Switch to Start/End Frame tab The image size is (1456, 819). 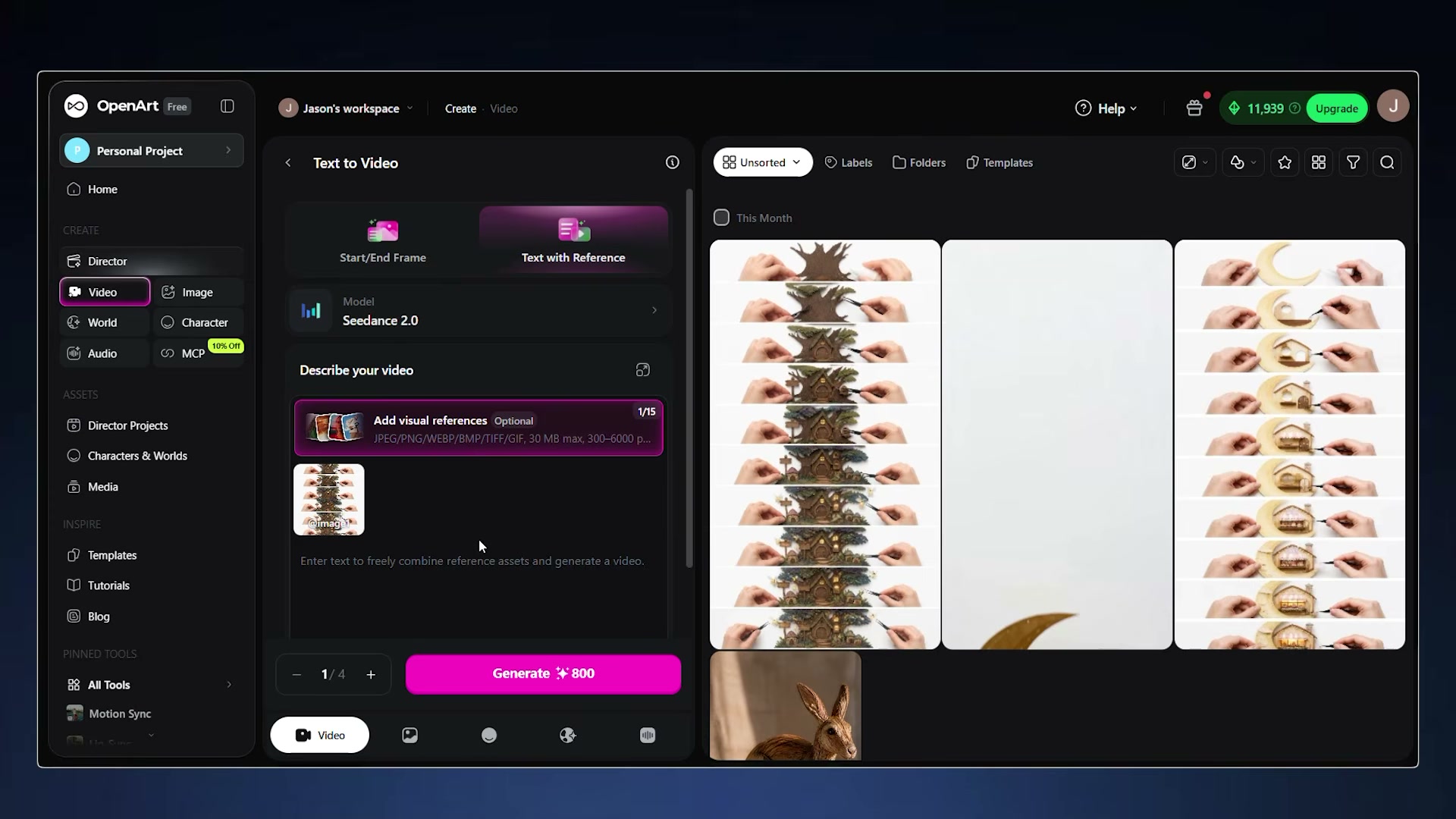383,241
